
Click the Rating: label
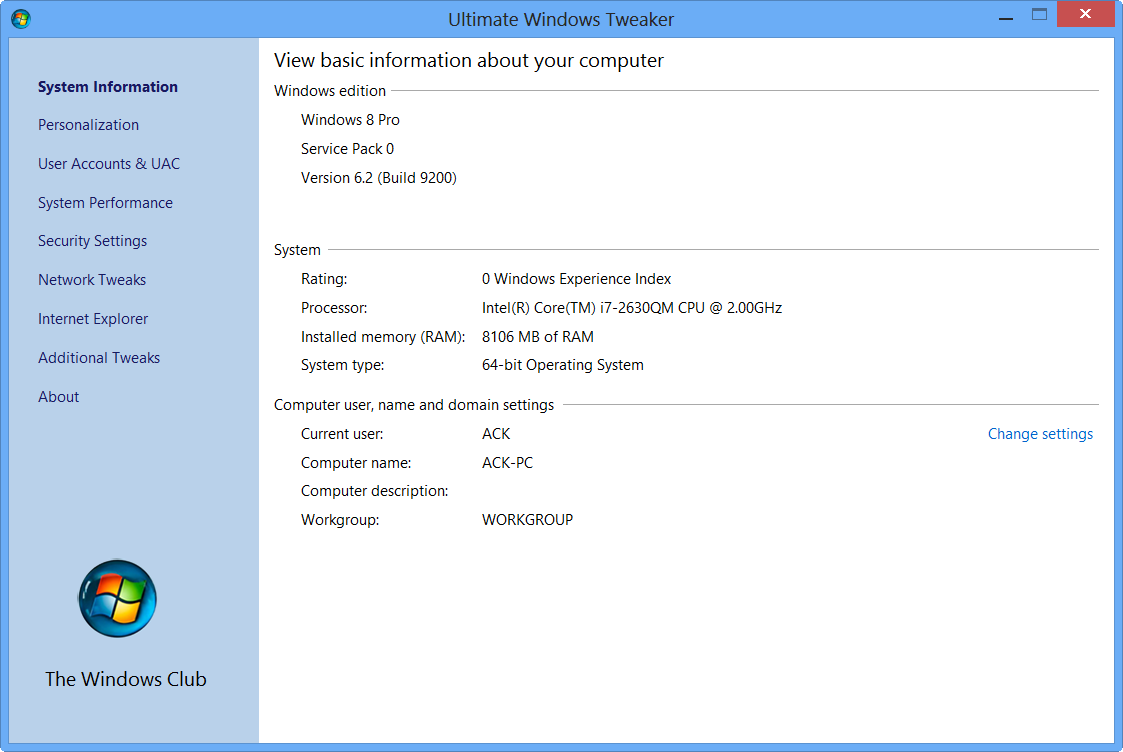click(x=324, y=279)
